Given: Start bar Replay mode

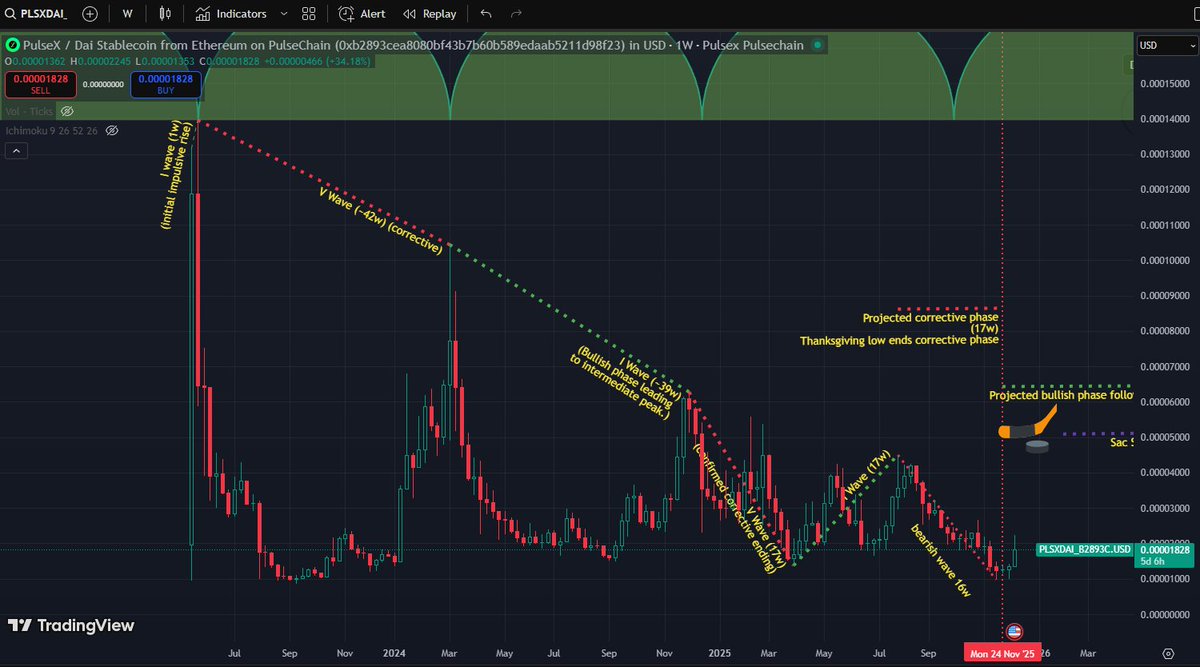Looking at the screenshot, I should (429, 14).
